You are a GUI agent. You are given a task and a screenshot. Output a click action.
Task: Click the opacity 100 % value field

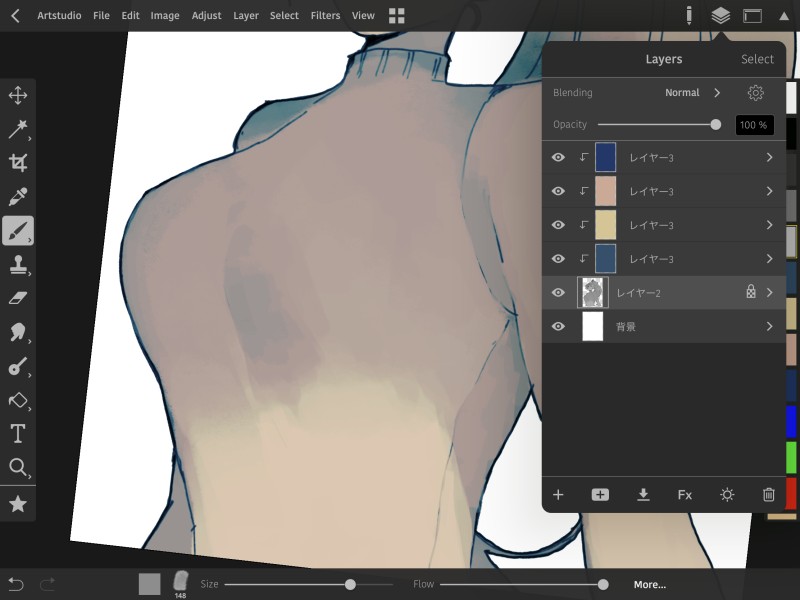click(754, 125)
